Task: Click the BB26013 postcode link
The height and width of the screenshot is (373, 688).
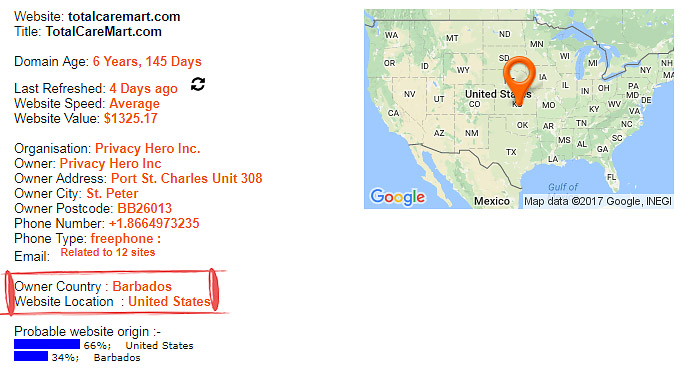Action: (144, 208)
